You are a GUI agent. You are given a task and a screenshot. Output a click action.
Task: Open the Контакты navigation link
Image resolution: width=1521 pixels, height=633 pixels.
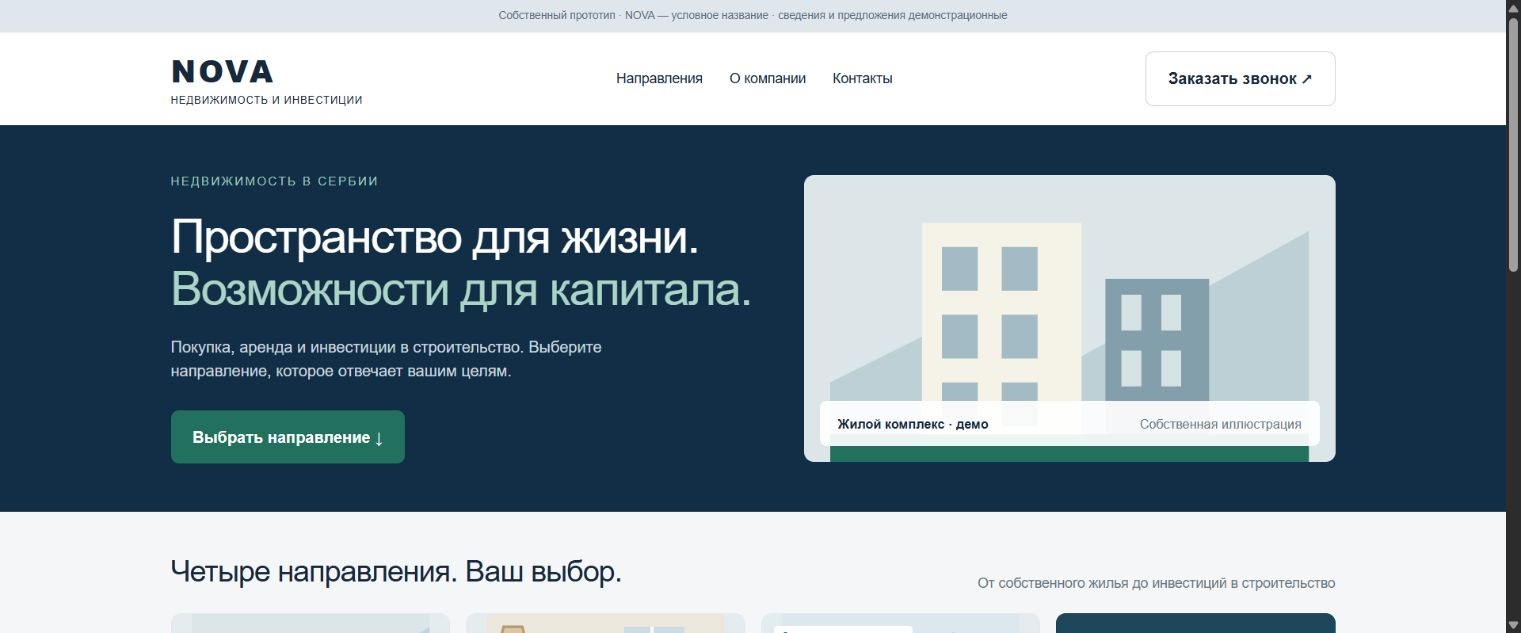(x=862, y=78)
